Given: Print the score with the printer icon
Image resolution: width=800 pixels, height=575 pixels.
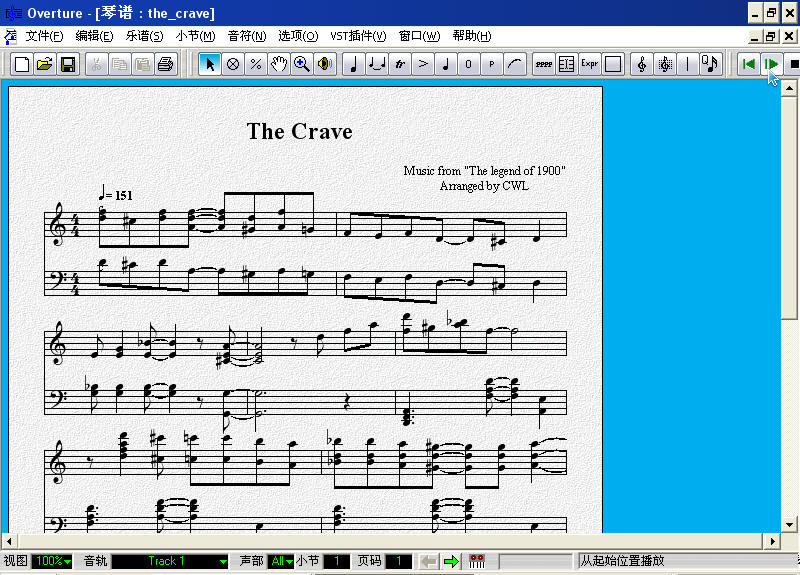Looking at the screenshot, I should (x=165, y=64).
